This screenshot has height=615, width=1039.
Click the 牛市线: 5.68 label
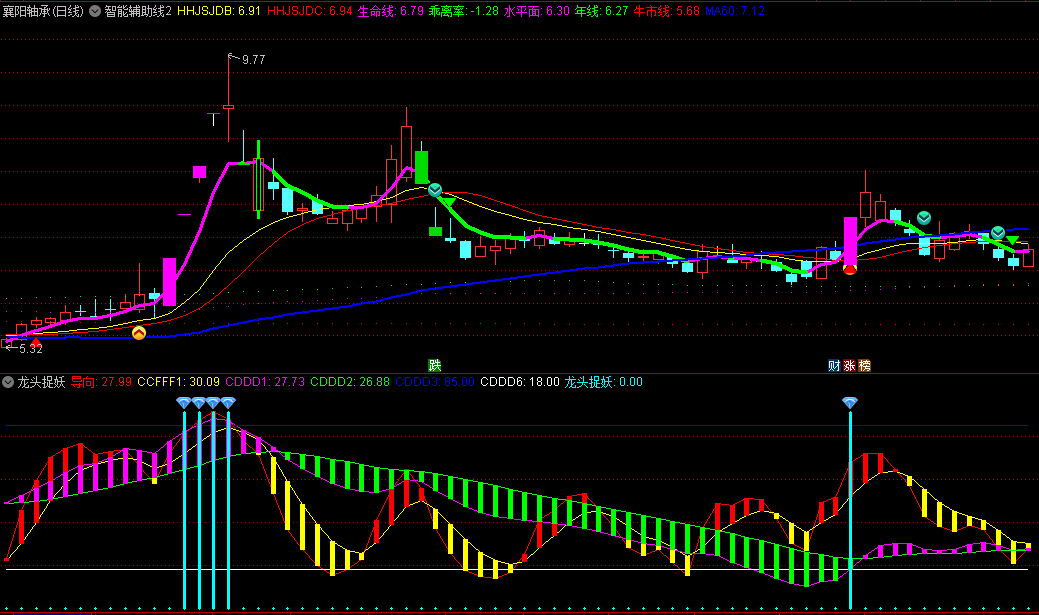pos(666,11)
